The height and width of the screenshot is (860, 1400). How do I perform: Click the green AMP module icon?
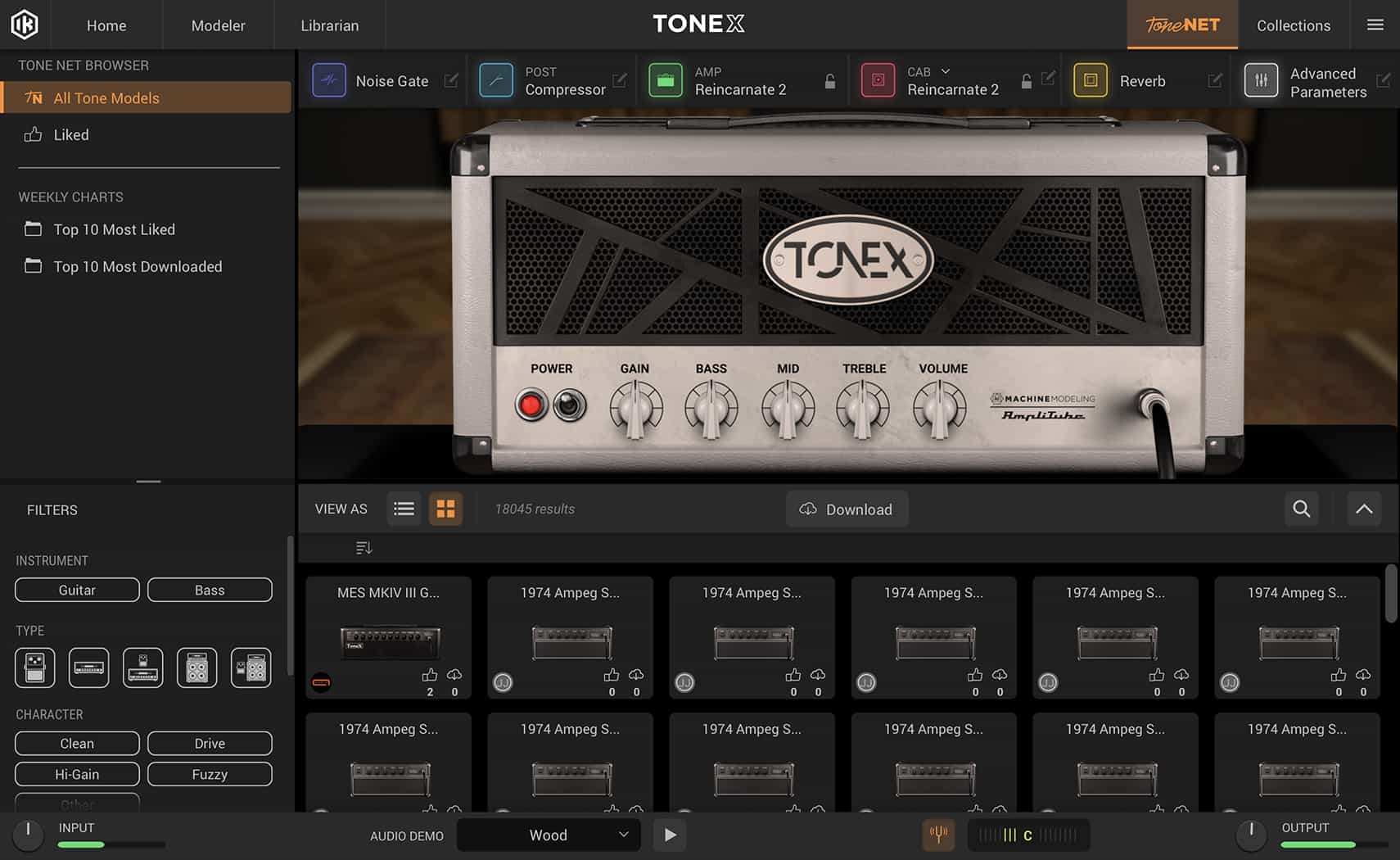[666, 80]
